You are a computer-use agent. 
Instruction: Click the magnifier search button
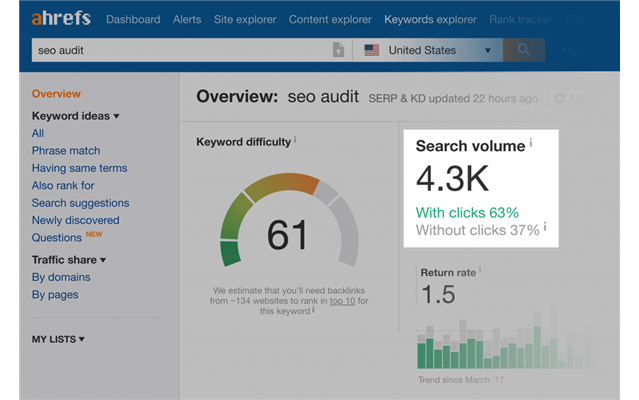524,50
